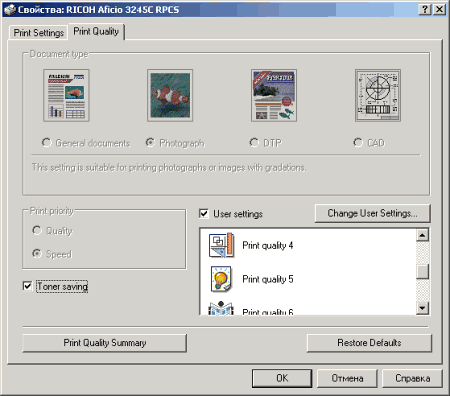Open help via the Справка button
450x396 pixels.
(x=413, y=378)
